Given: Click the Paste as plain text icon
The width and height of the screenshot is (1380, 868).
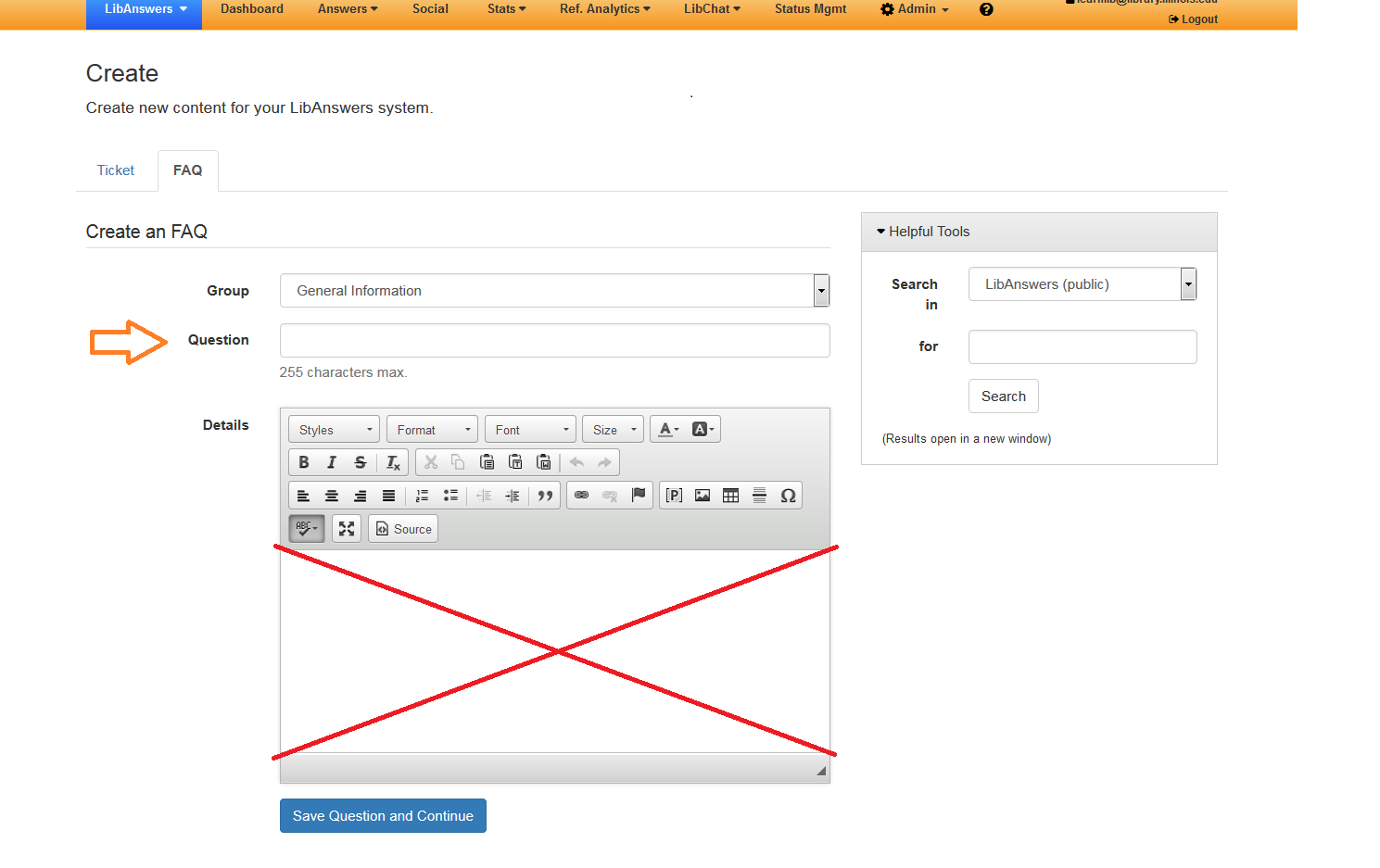Looking at the screenshot, I should tap(515, 462).
